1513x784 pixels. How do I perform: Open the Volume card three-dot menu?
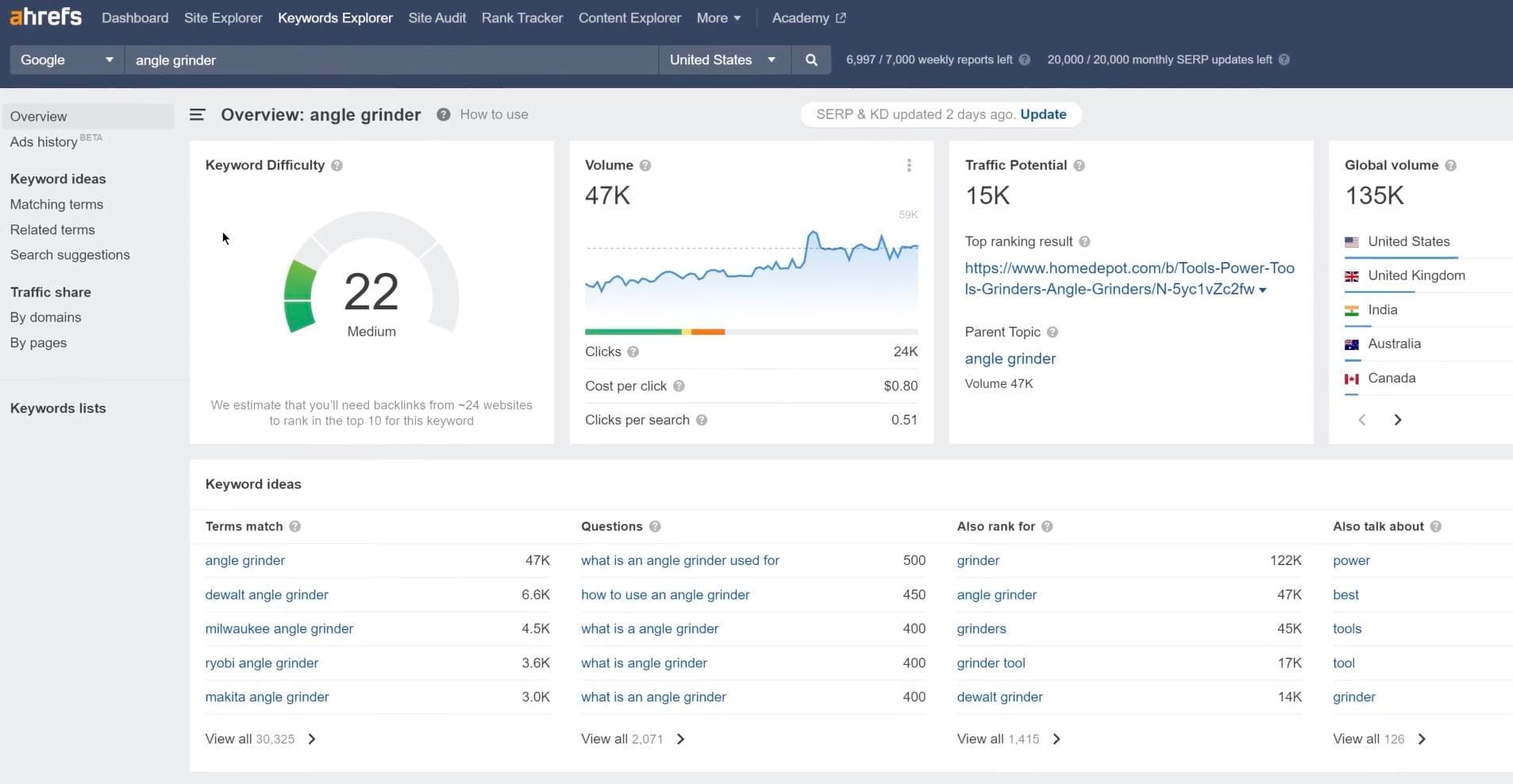(x=909, y=165)
